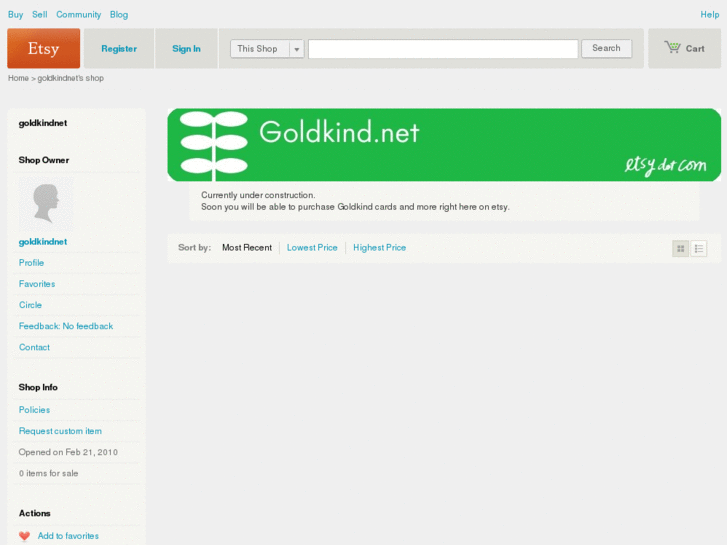
Task: Click the 'Currently under construction.' announcement text
Action: [258, 195]
